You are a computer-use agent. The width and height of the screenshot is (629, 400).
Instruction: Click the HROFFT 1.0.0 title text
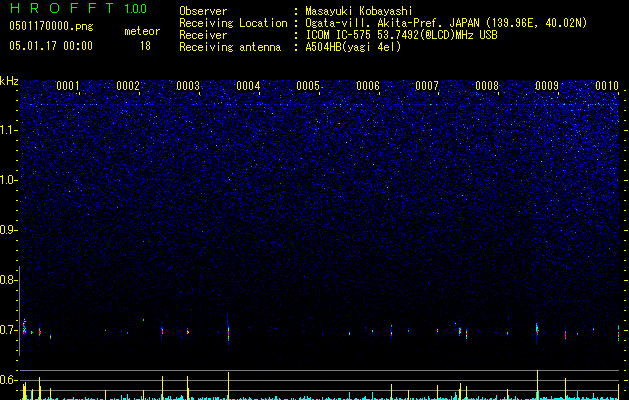[78, 8]
